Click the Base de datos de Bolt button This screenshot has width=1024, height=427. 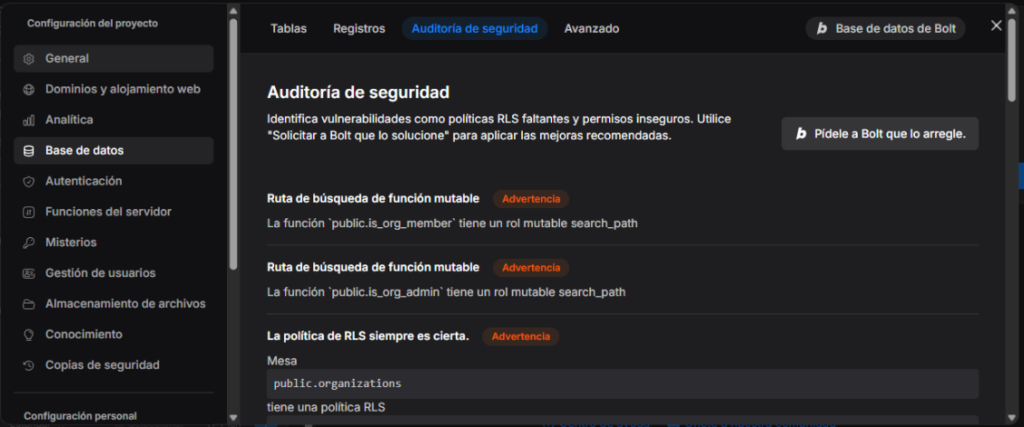click(886, 29)
